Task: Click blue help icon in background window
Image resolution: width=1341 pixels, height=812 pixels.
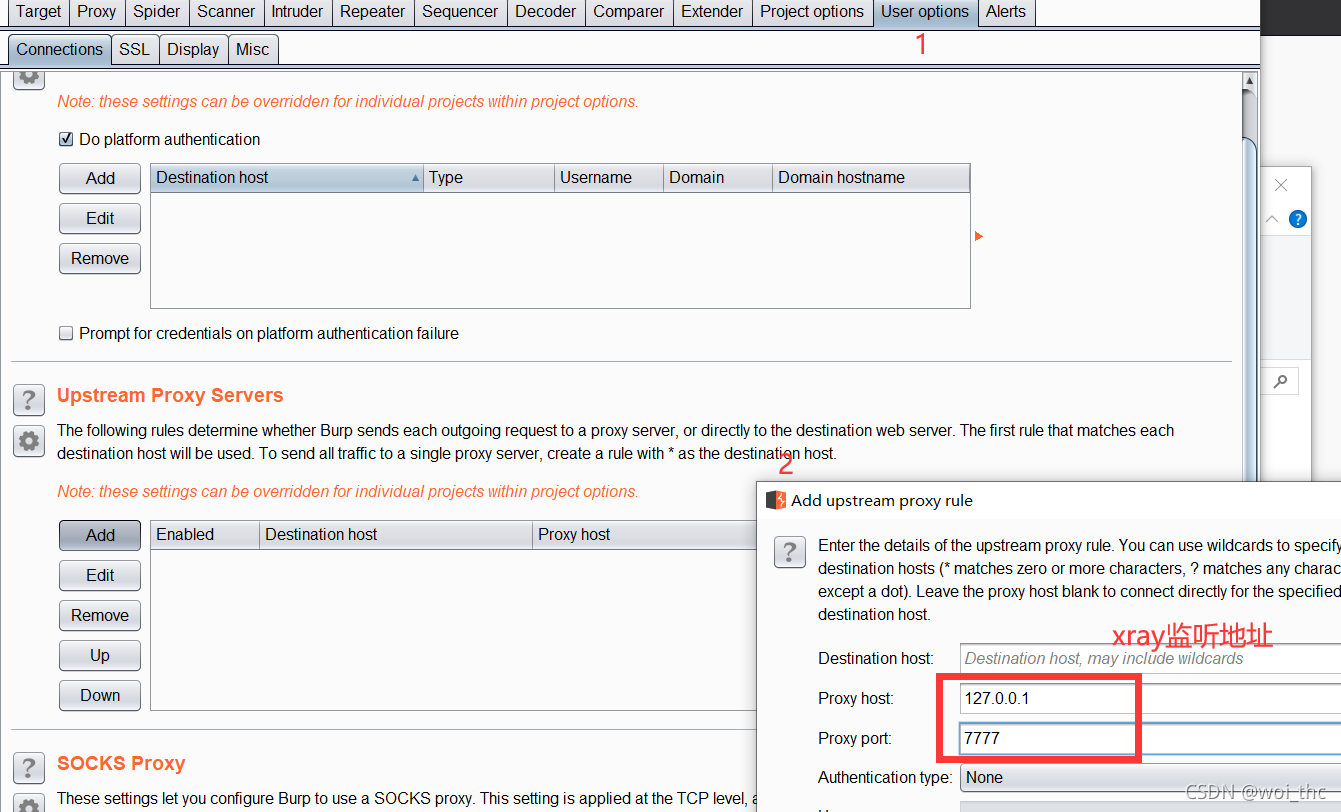Action: tap(1298, 219)
